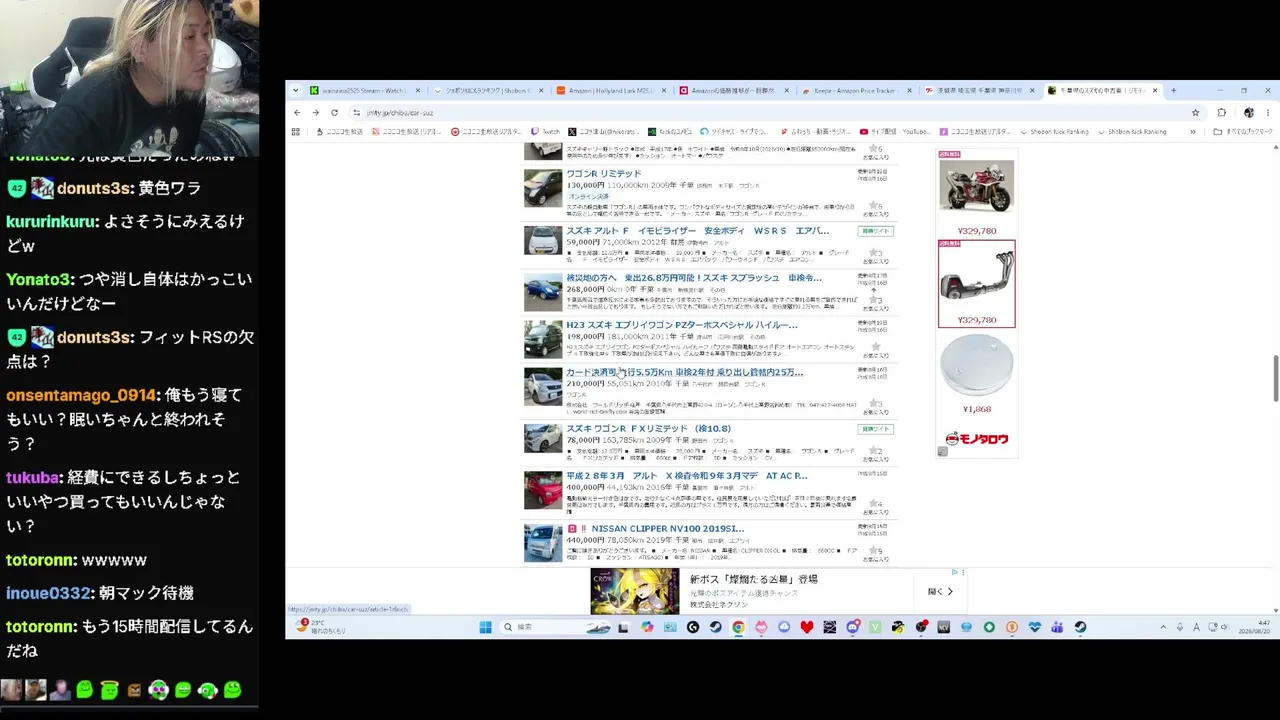
Task: Favorite the ワゴンR リミテッド listing star
Action: coord(875,203)
